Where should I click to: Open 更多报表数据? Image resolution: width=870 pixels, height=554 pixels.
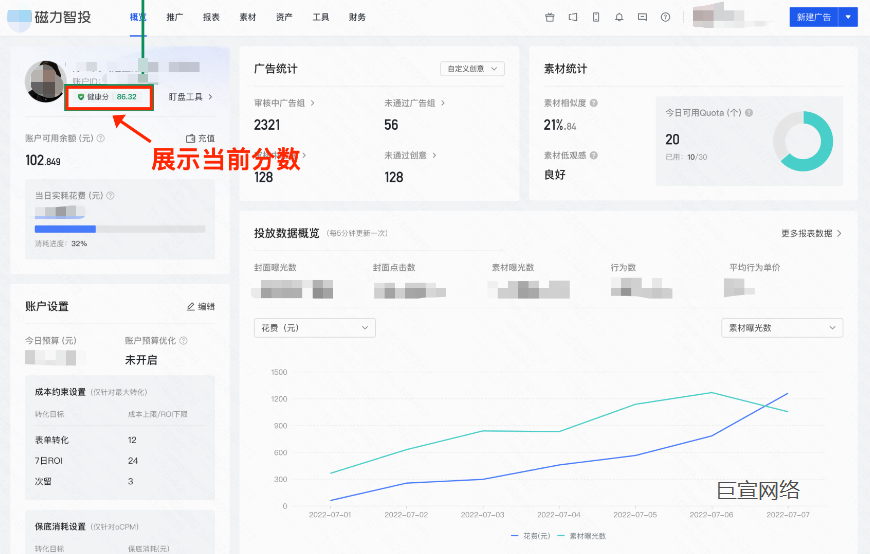click(x=812, y=234)
